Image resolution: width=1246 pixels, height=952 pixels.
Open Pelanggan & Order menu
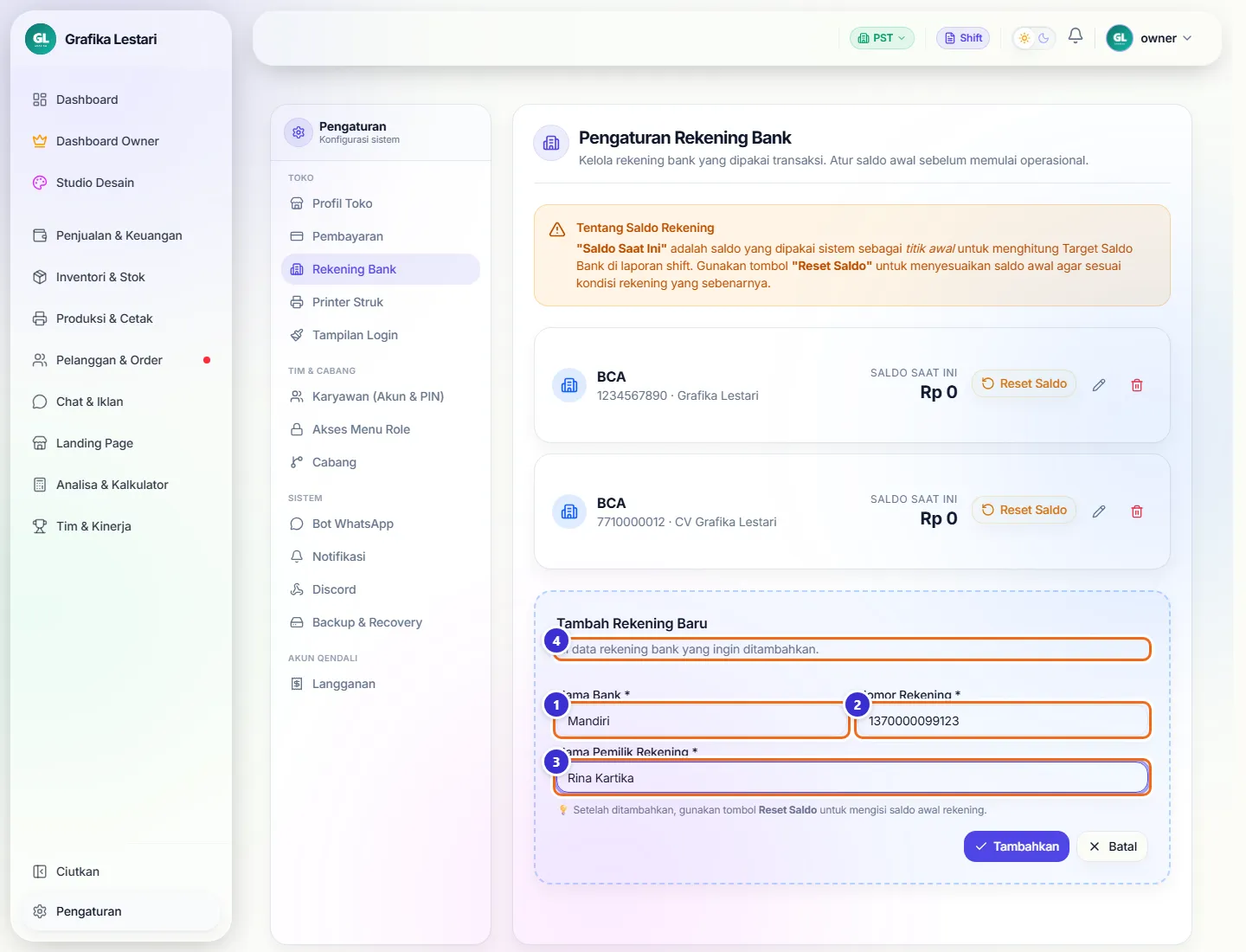tap(121, 360)
